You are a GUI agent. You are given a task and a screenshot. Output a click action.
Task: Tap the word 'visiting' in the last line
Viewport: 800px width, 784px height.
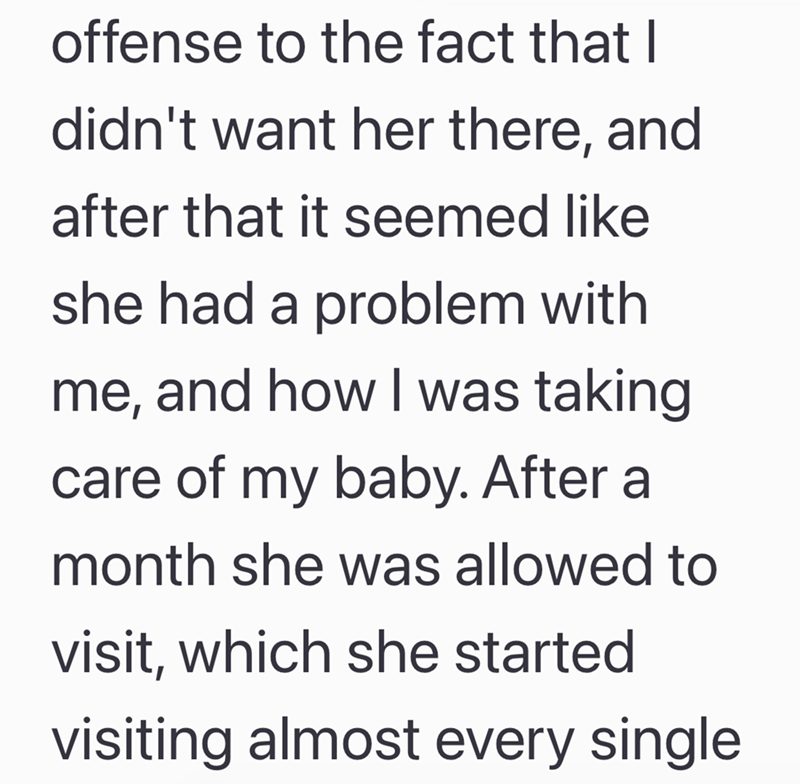[x=142, y=743]
